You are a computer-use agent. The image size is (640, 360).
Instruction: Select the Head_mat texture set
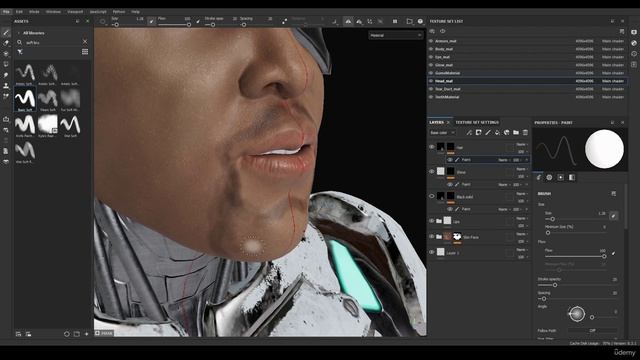[527, 81]
